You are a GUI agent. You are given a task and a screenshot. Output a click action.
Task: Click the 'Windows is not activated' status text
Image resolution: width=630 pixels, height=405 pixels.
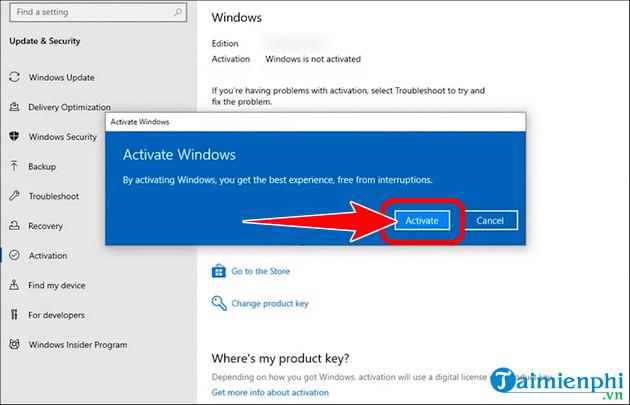(x=313, y=59)
